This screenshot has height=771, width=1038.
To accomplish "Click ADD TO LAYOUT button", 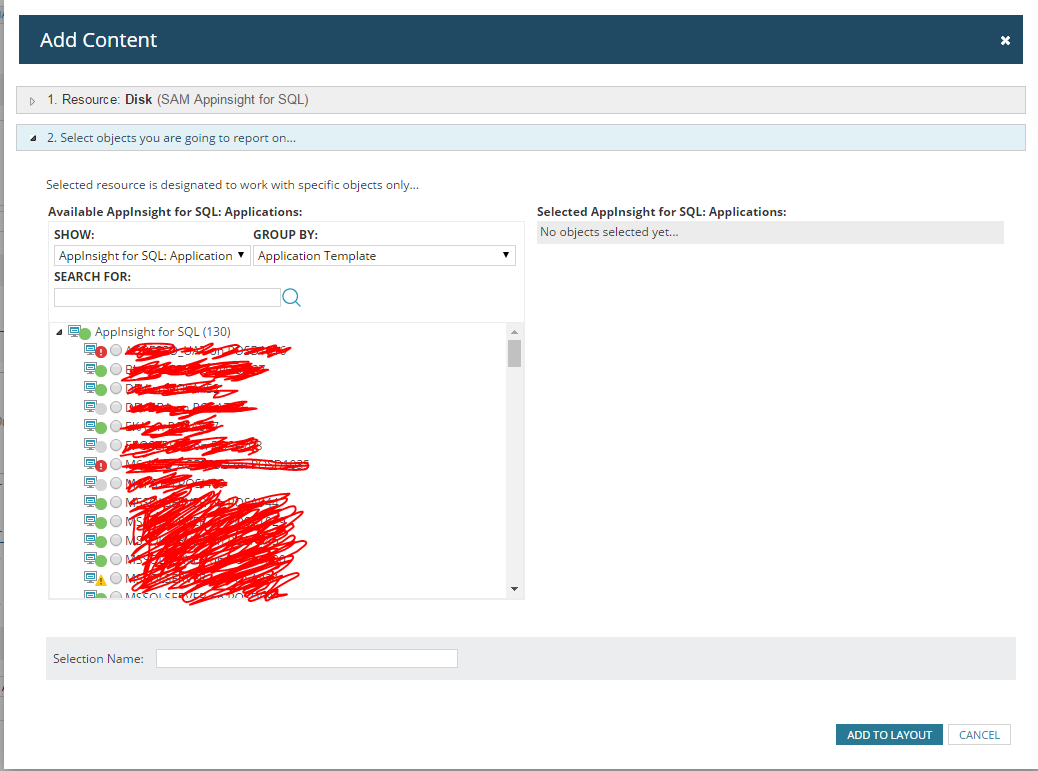I will [889, 735].
